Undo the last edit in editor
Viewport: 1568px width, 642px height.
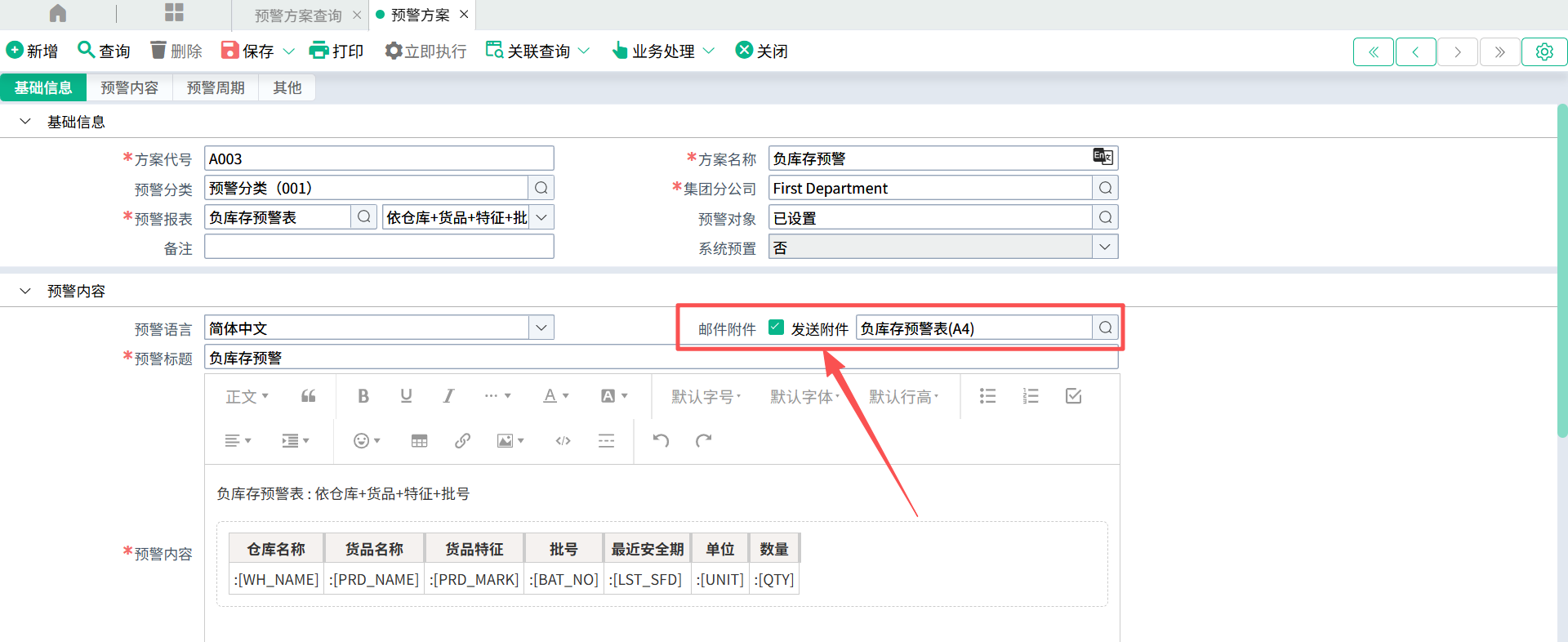[661, 441]
